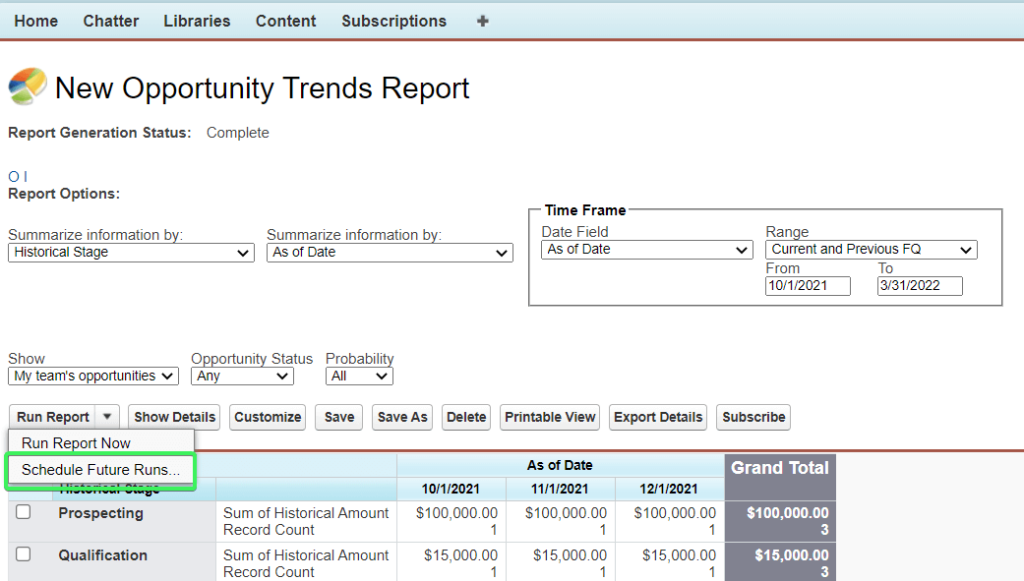The width and height of the screenshot is (1024, 581).
Task: Switch to the Chatter tab
Action: point(111,21)
